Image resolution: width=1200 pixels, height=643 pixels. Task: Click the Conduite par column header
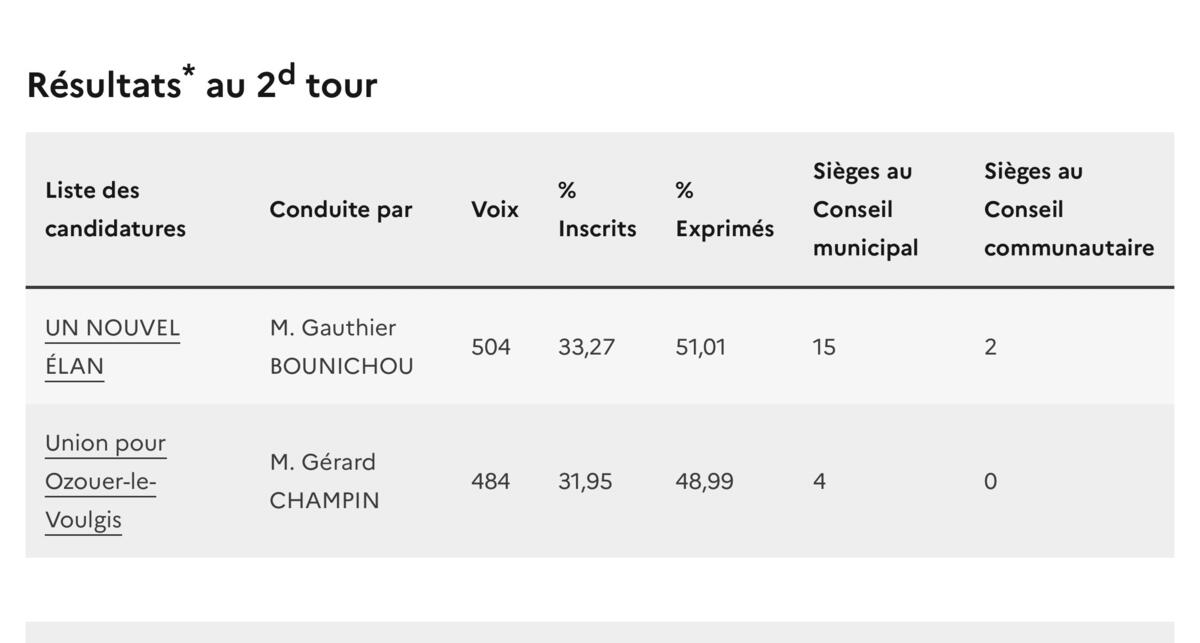(x=341, y=210)
